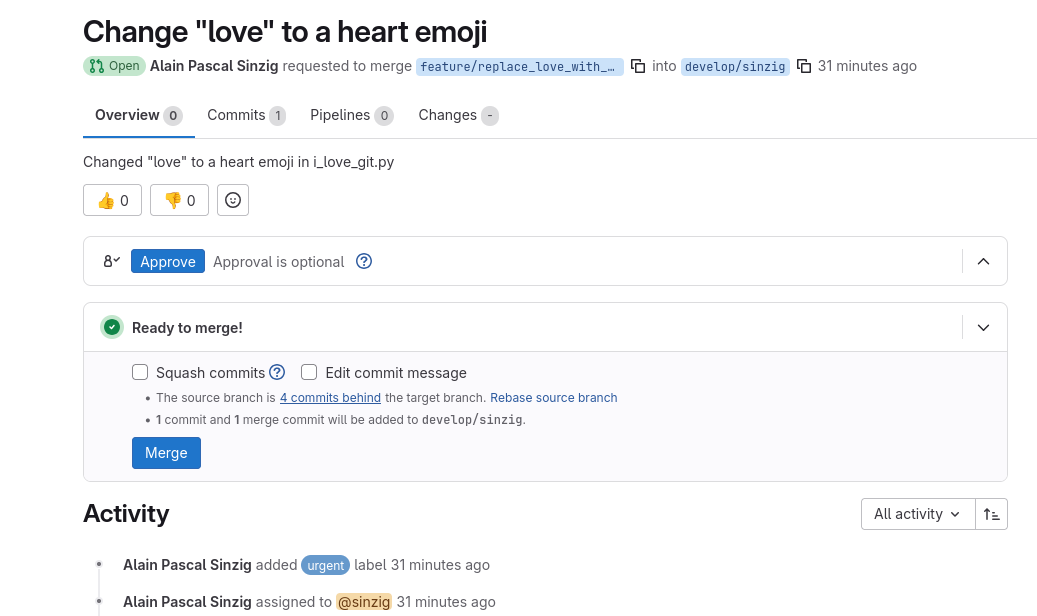
Task: Click the Approve button
Action: click(x=168, y=261)
